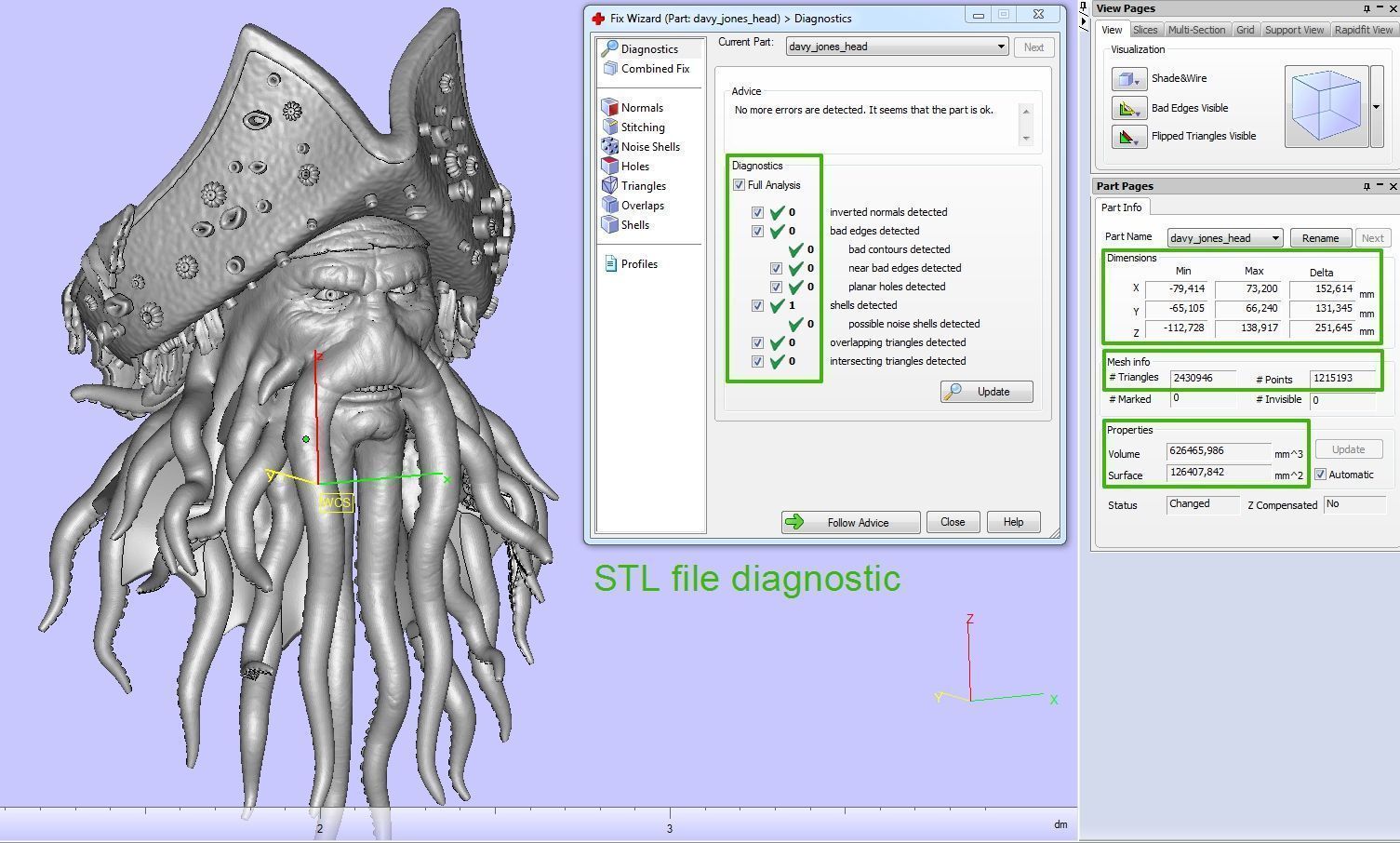
Task: Toggle the Automatic properties checkbox
Action: point(1320,475)
